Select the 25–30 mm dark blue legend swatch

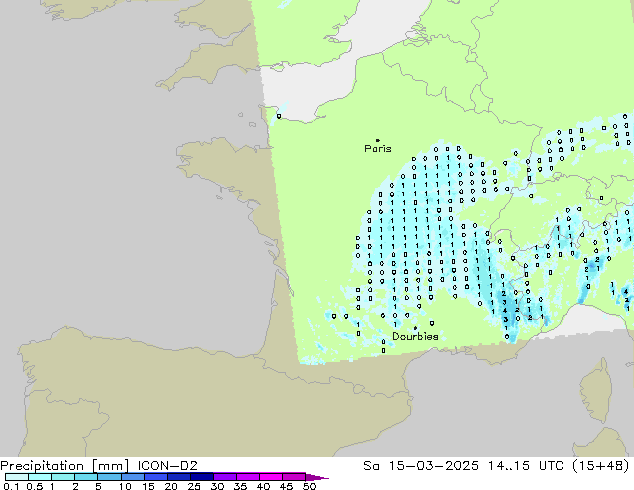click(202, 477)
